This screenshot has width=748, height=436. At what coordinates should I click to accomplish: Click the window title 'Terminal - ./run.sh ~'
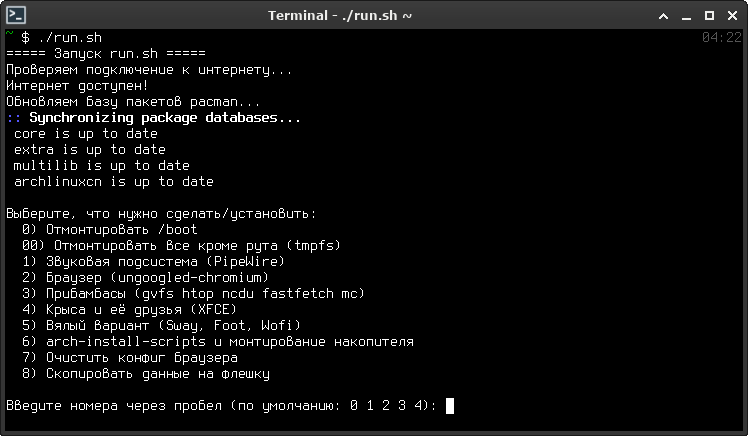point(340,16)
